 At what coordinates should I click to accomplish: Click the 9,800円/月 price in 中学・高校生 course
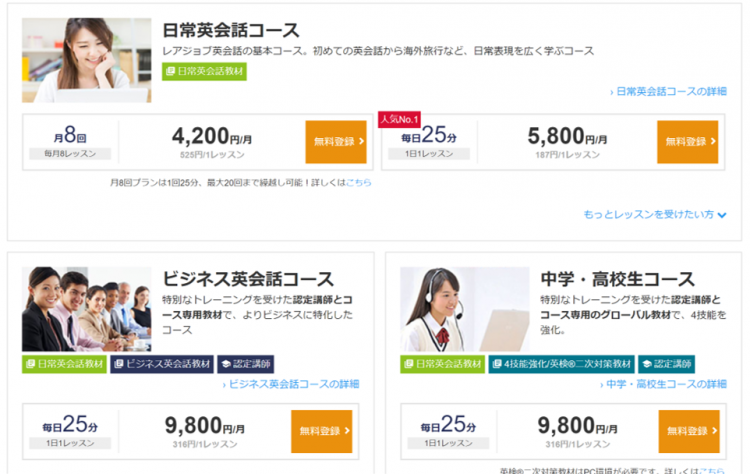pyautogui.click(x=577, y=426)
